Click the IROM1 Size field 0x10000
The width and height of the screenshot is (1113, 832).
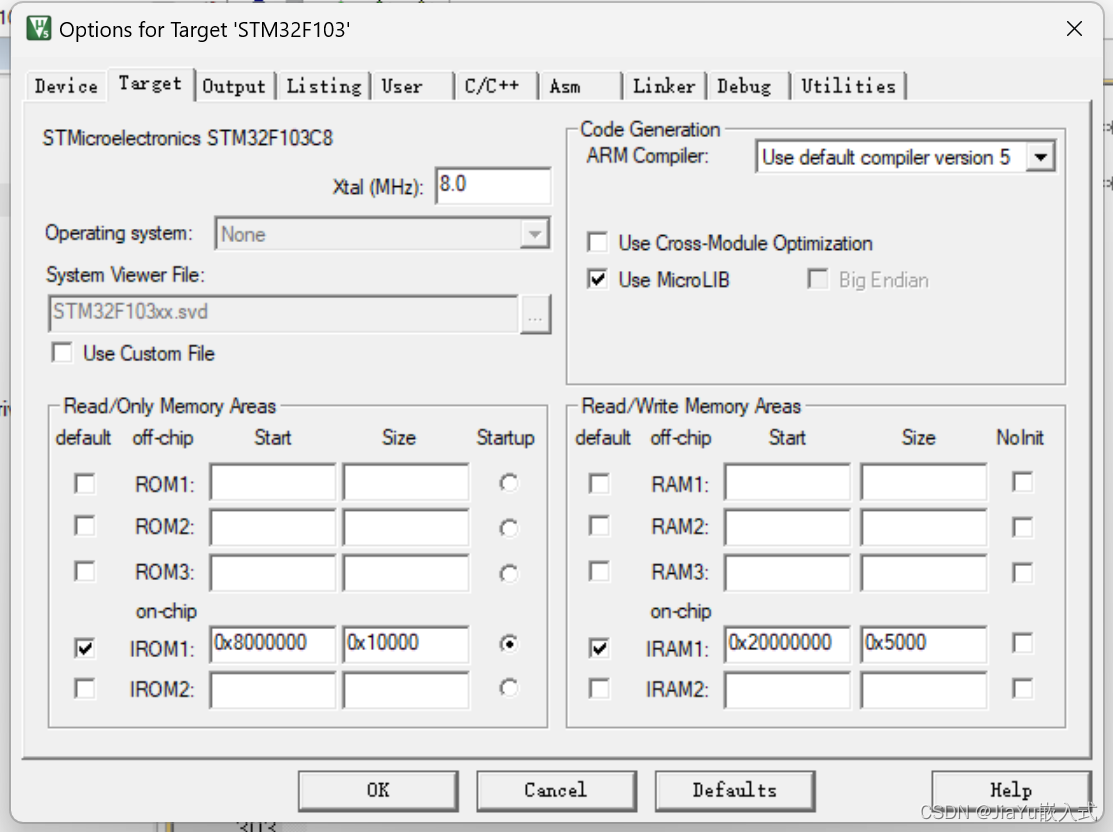(405, 644)
